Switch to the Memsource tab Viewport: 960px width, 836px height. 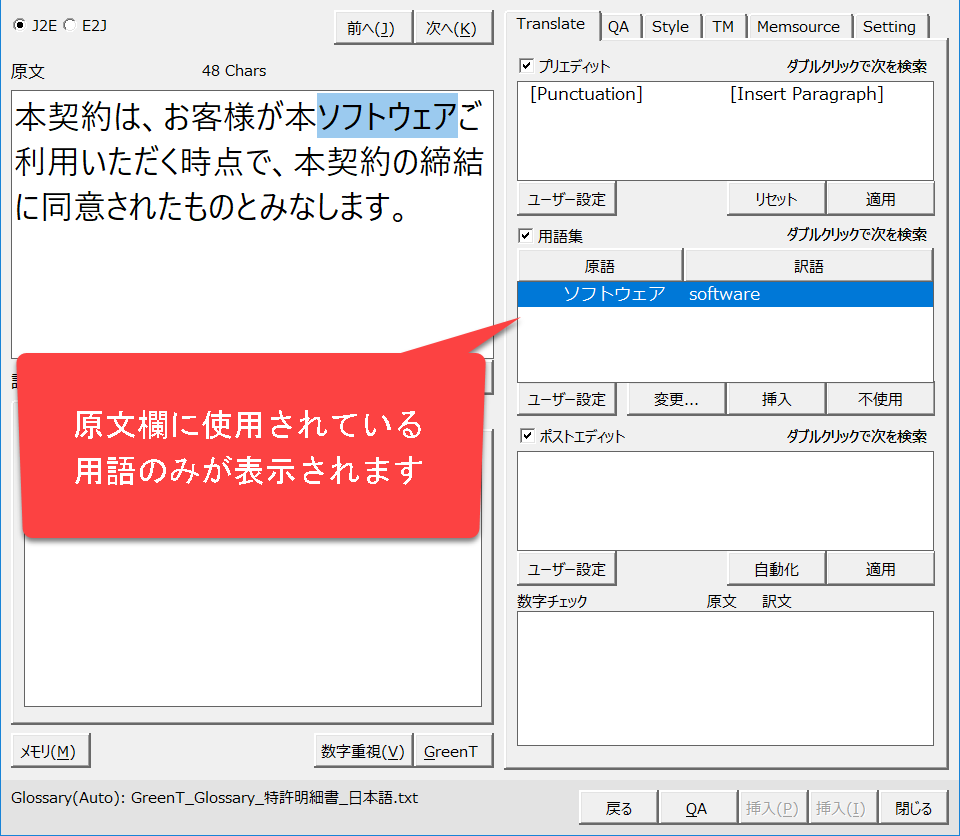tap(799, 27)
